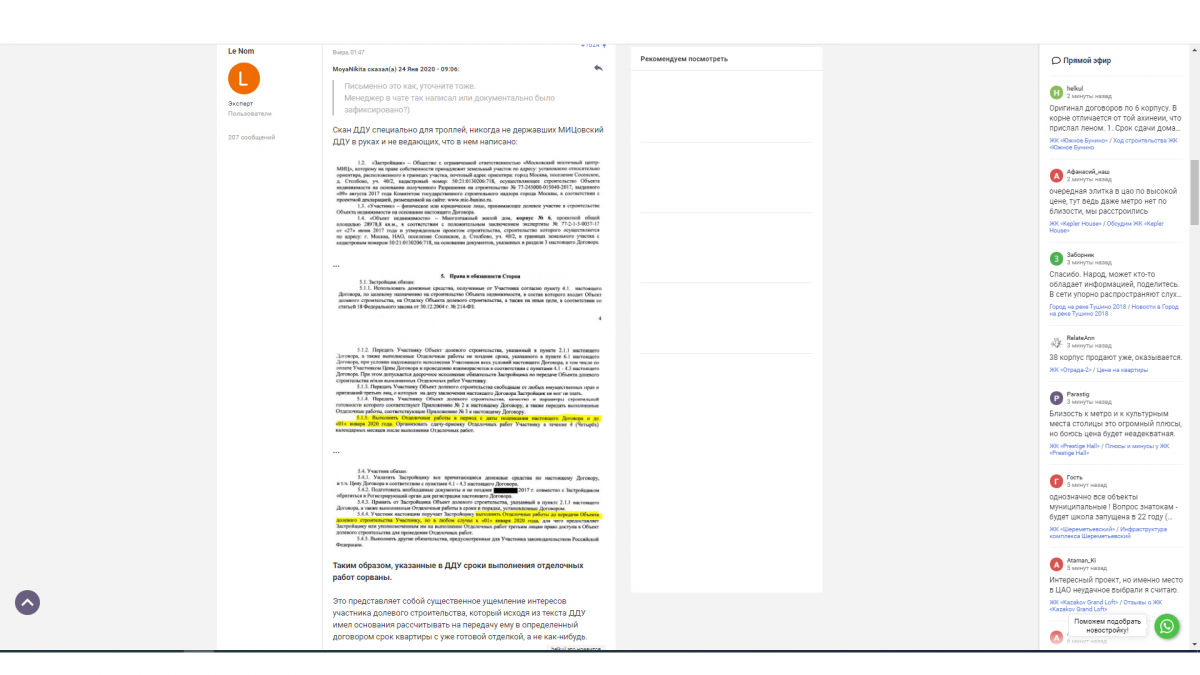Click helkul's message 'Оригинал договоров по 6 корпусу'

point(1114,119)
